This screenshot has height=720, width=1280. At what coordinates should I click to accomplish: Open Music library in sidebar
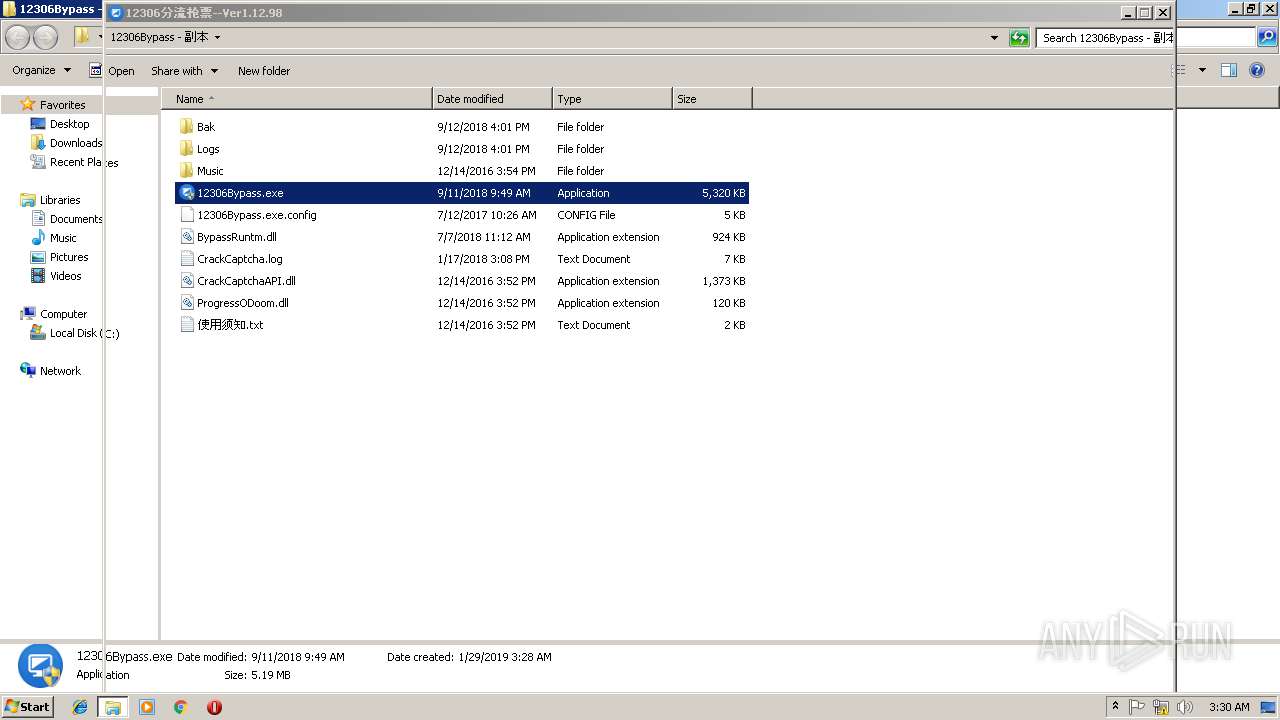click(63, 238)
